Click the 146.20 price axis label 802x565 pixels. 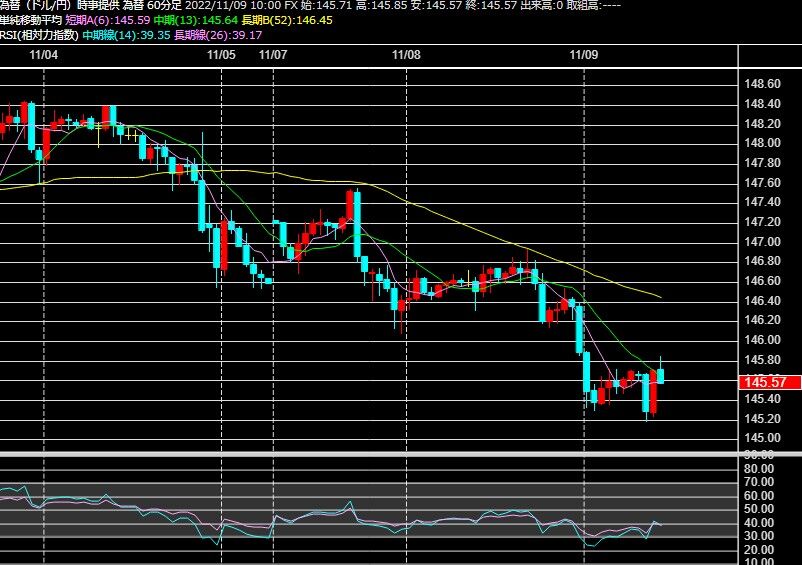point(762,320)
